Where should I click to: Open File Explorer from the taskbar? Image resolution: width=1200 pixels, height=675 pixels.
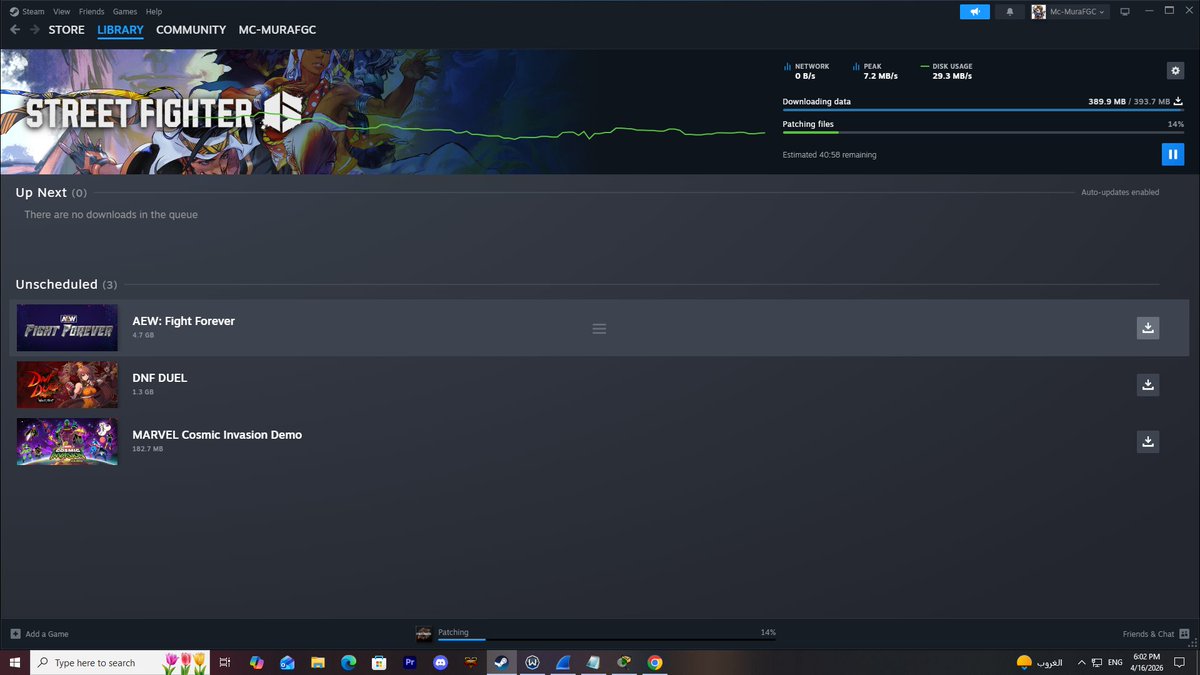318,662
